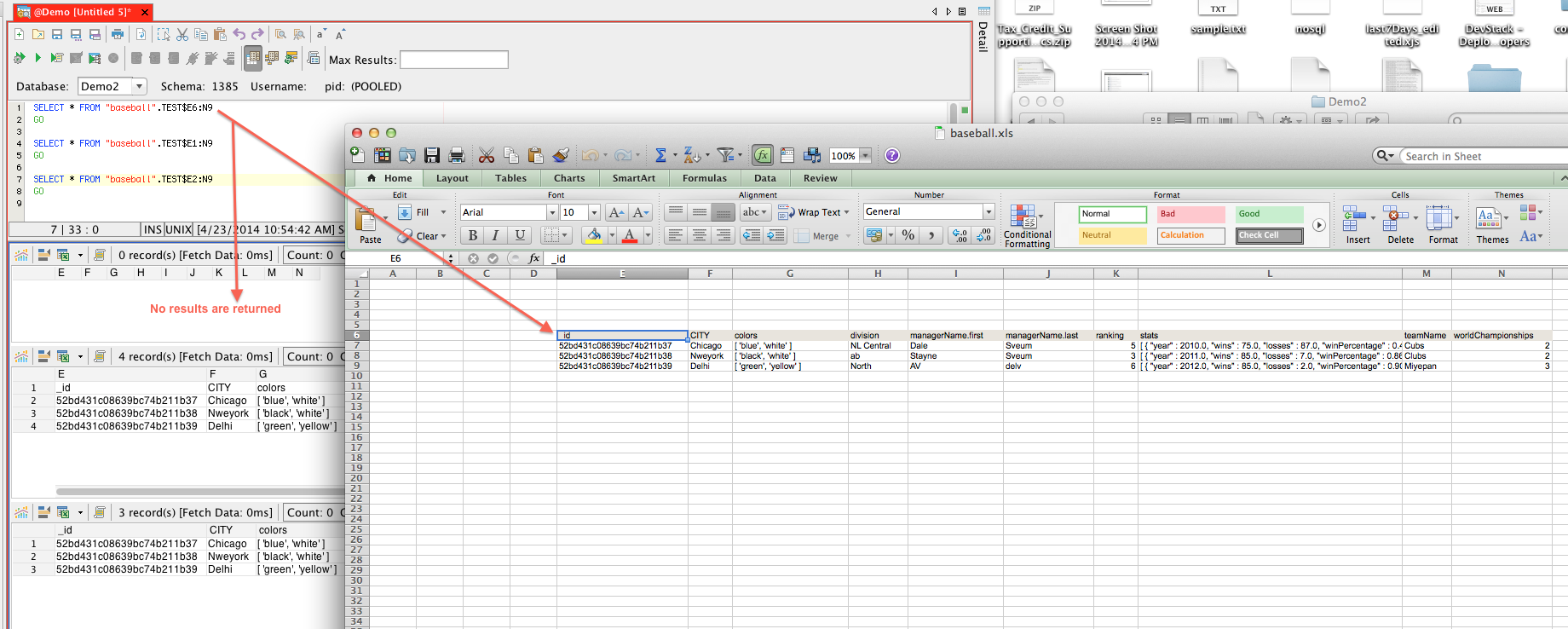Click the Center text alignment icon
The image size is (1568, 629).
click(700, 235)
